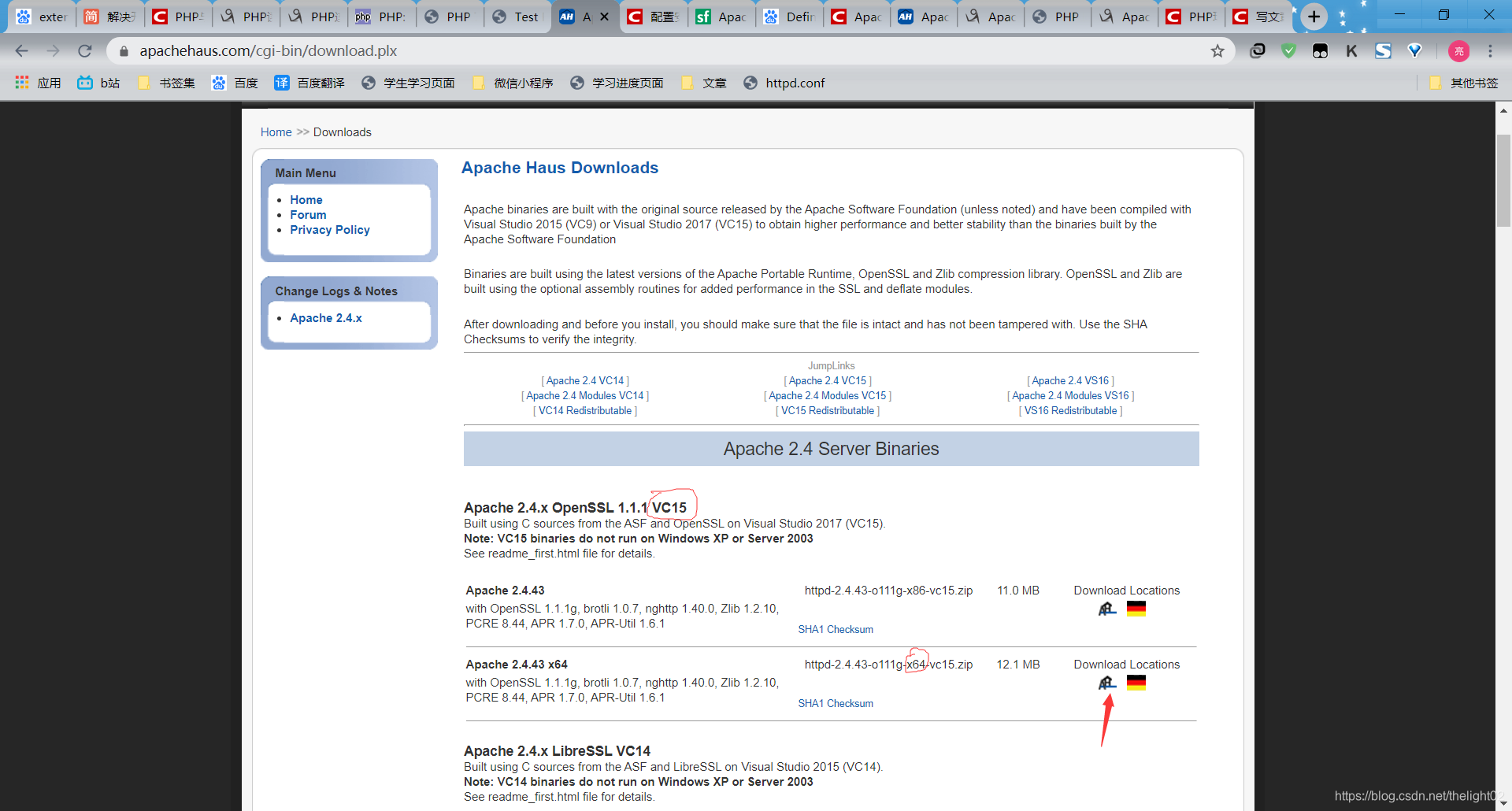This screenshot has height=811, width=1512.
Task: Open the b站 bookmark
Action: [98, 83]
